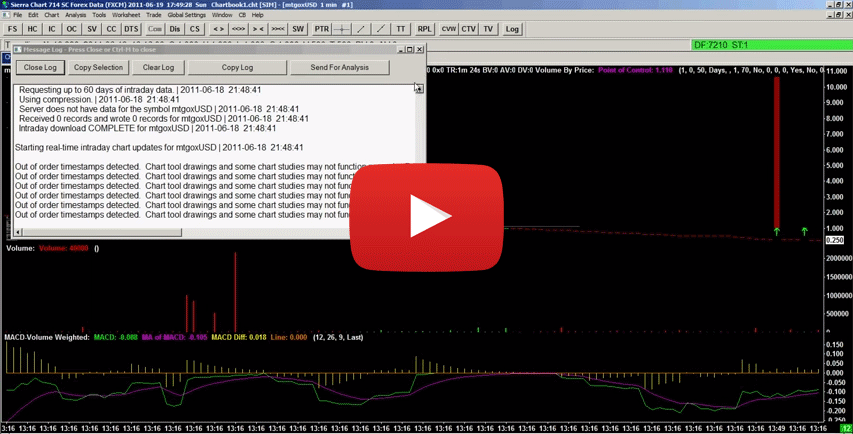Open the Help menu
The width and height of the screenshot is (853, 434).
point(257,15)
